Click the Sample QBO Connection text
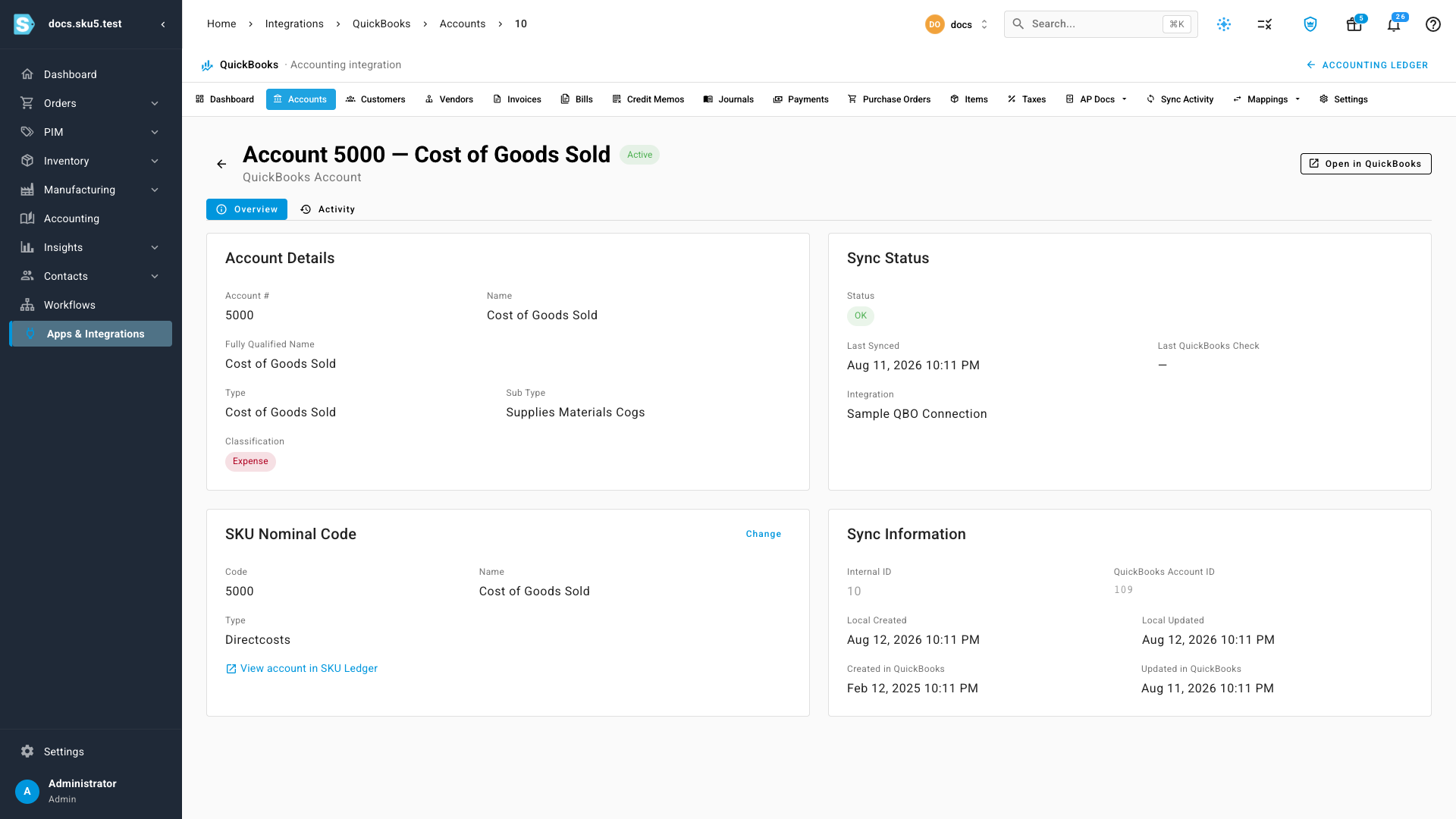 click(x=917, y=414)
